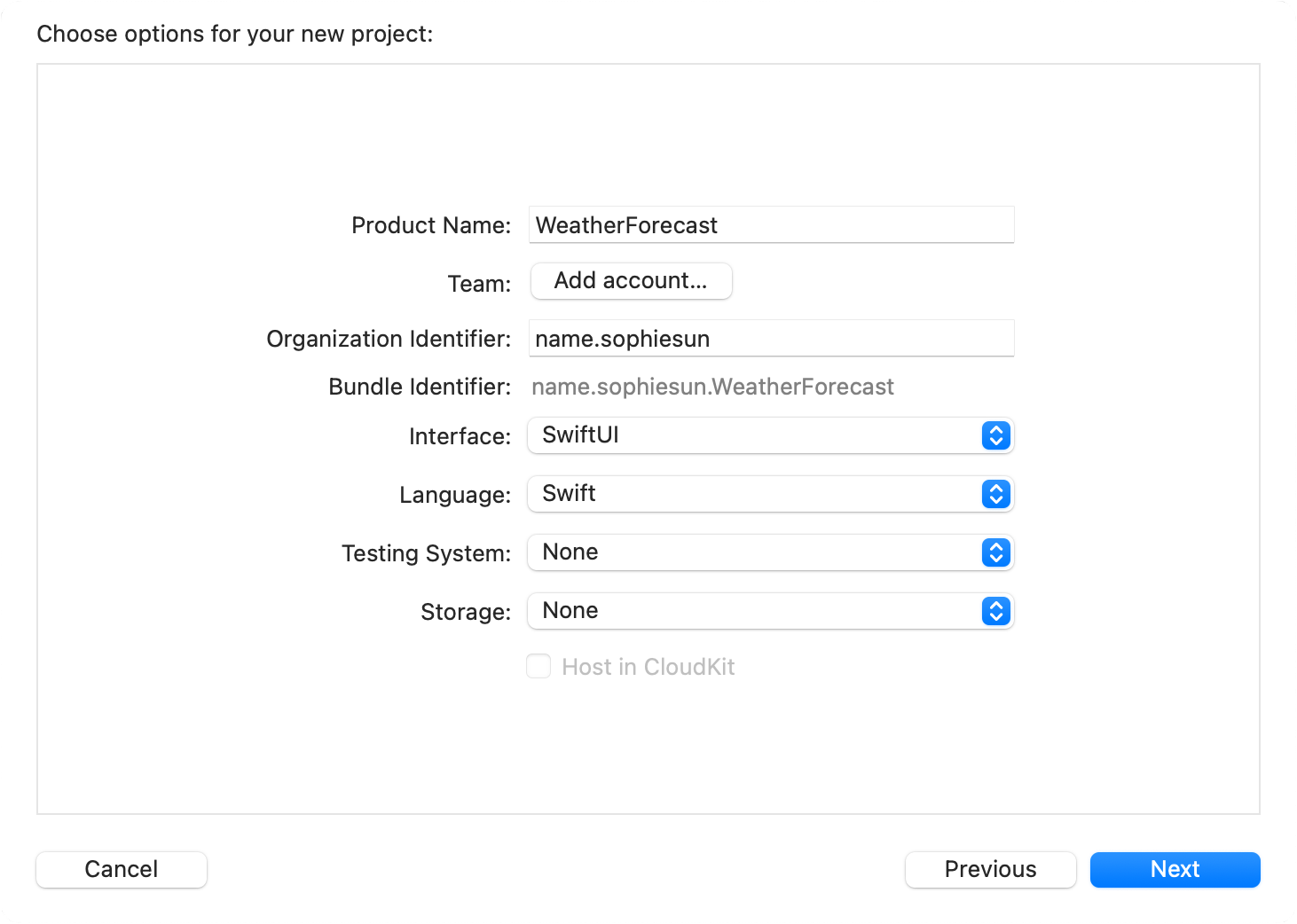The image size is (1297, 924).
Task: Click the greyed Bundle Identifier value text
Action: (712, 387)
